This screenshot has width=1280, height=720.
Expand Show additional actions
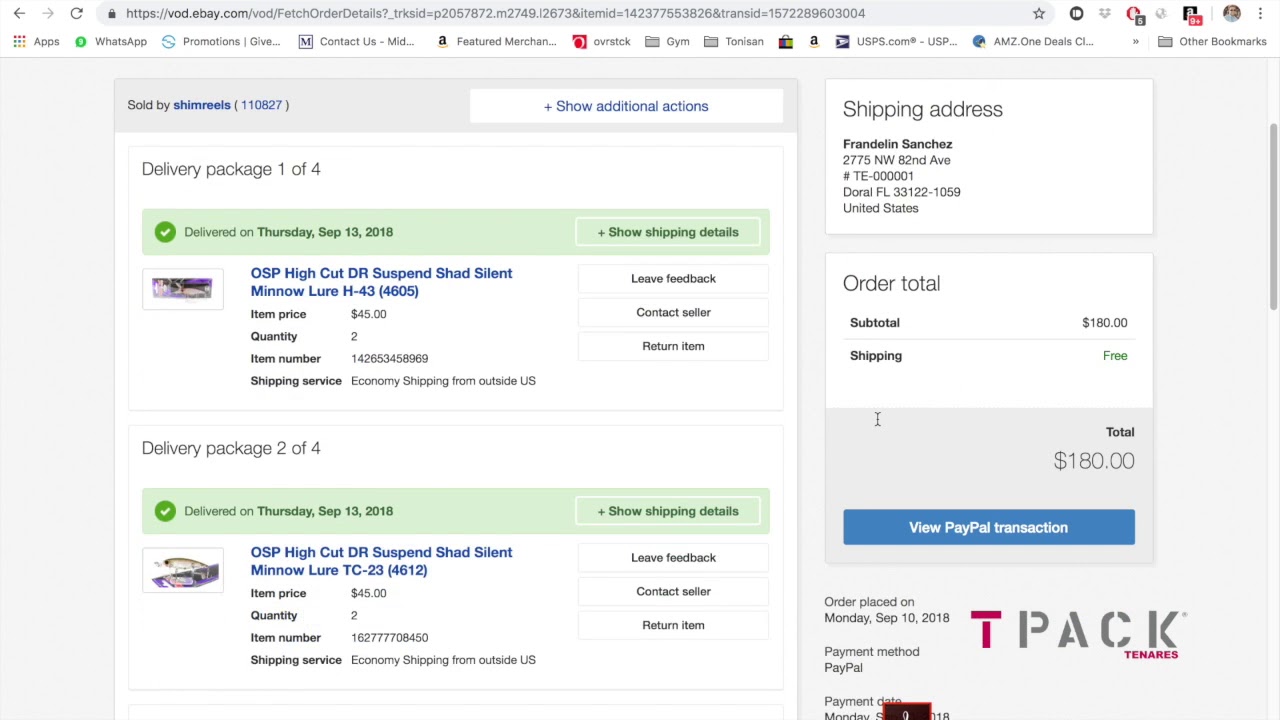pos(626,106)
